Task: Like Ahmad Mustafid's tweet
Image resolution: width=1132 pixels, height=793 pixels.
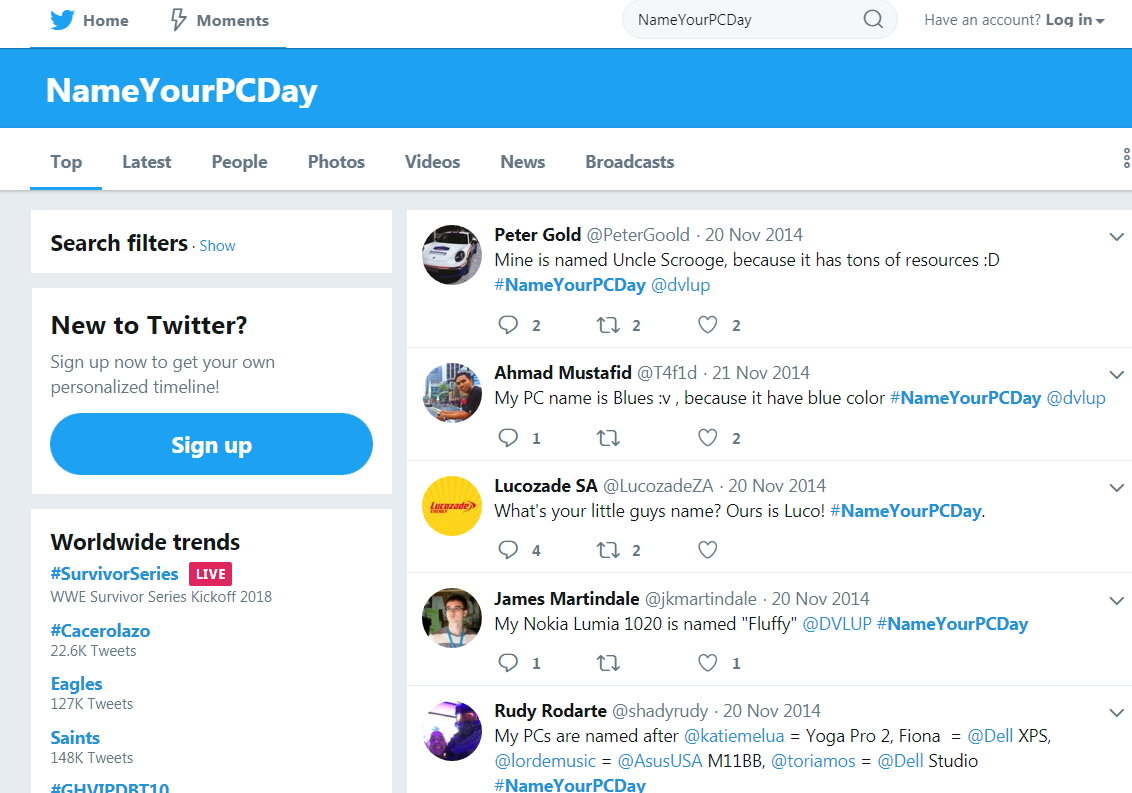Action: tap(708, 438)
